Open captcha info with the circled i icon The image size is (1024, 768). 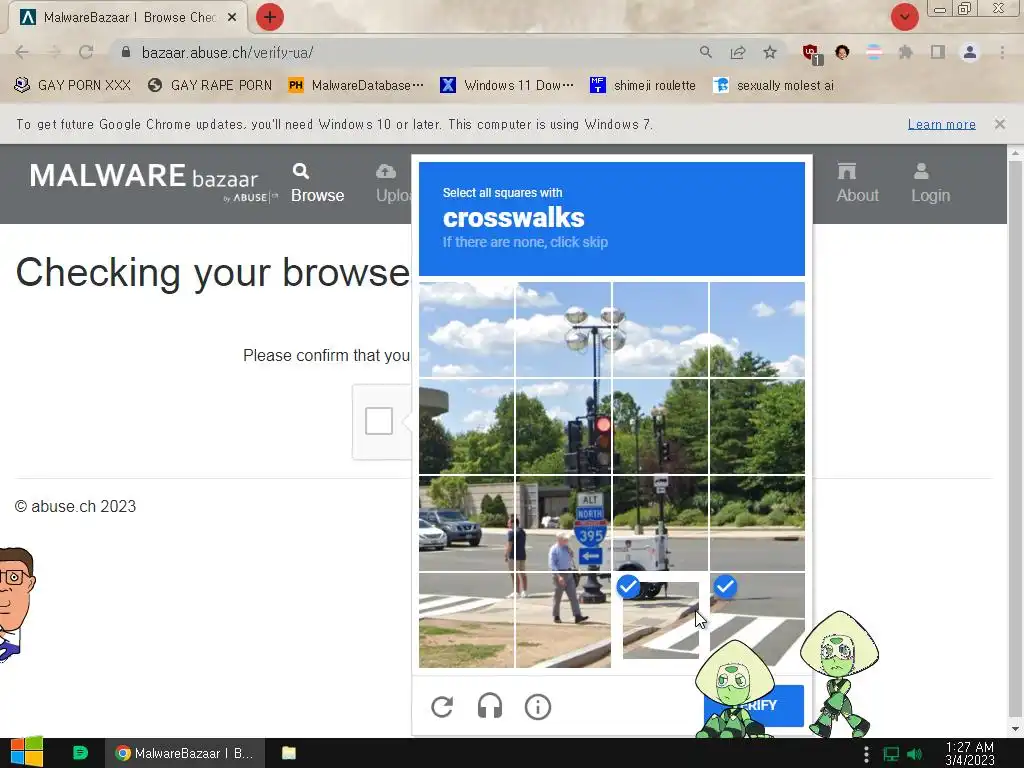point(537,707)
